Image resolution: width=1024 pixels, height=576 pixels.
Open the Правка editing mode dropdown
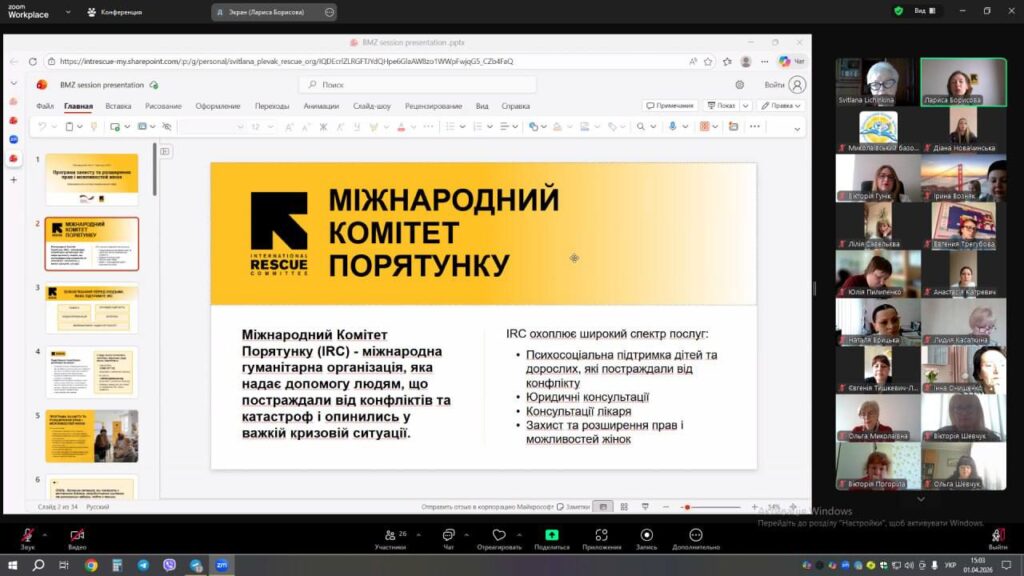point(780,105)
